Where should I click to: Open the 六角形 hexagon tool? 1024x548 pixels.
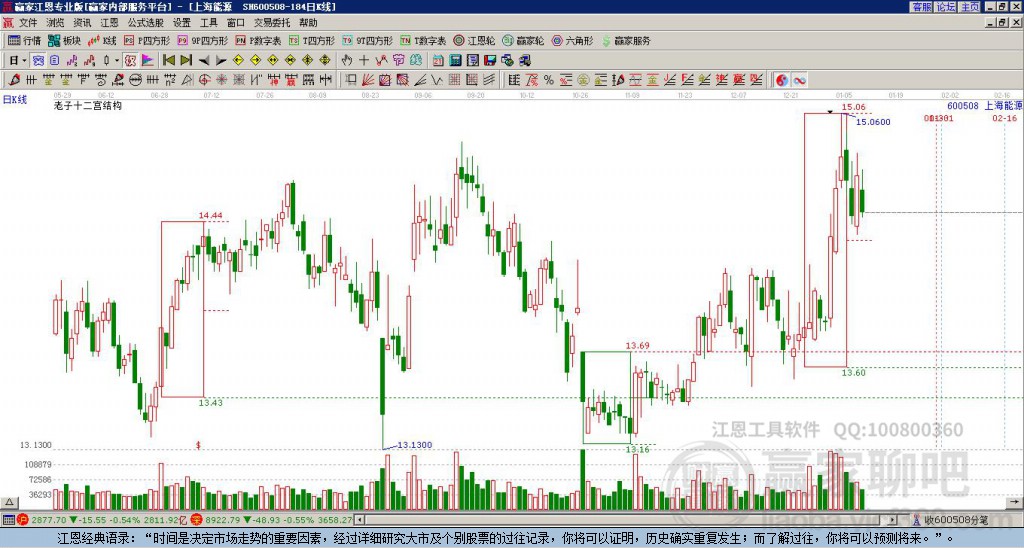(573, 40)
